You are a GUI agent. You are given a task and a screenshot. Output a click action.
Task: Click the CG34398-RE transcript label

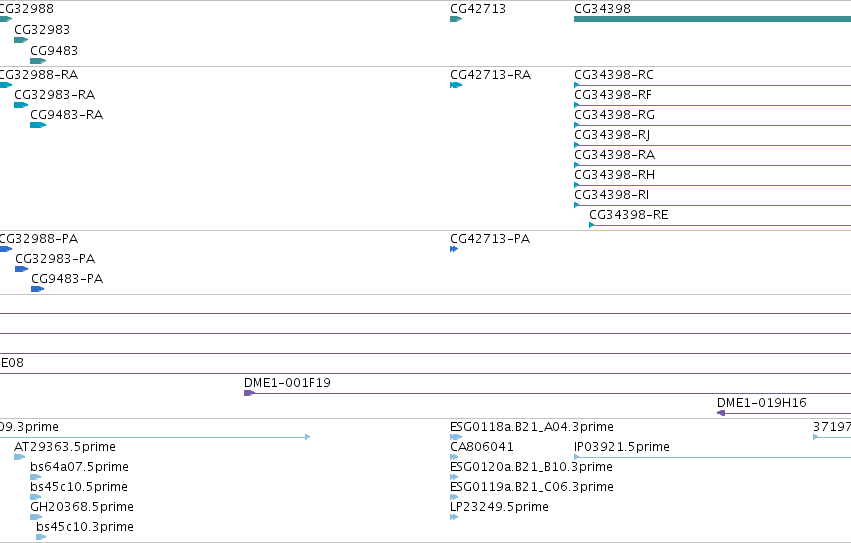628,215
